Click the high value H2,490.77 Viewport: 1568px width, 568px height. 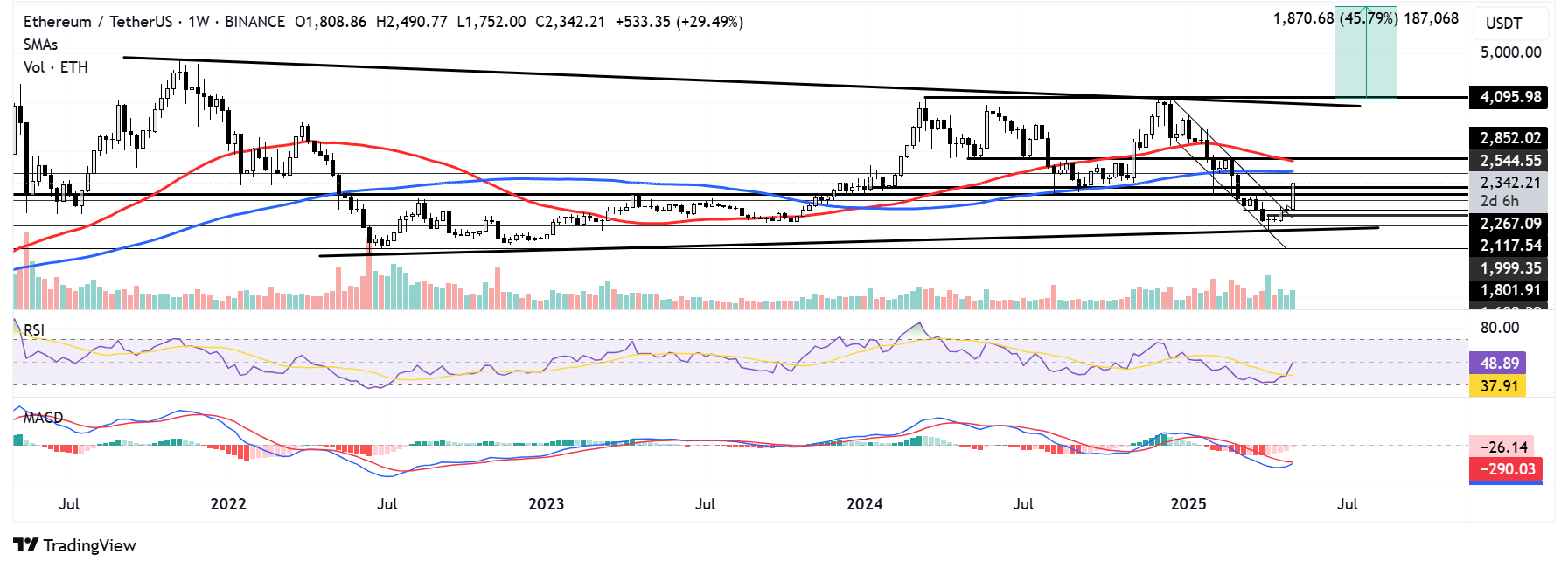[412, 22]
